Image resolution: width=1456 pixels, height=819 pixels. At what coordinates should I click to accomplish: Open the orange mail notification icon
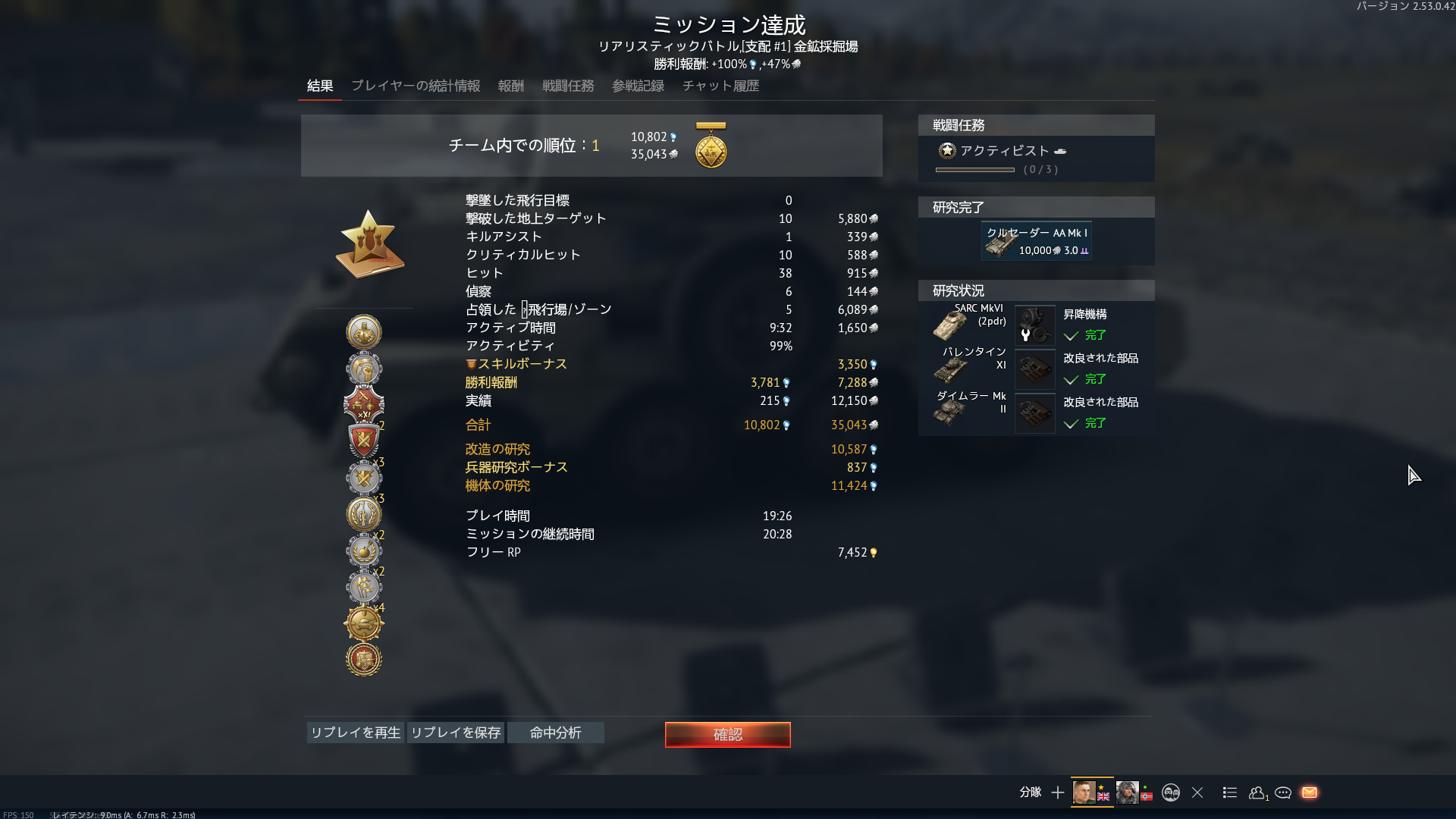pyautogui.click(x=1310, y=792)
